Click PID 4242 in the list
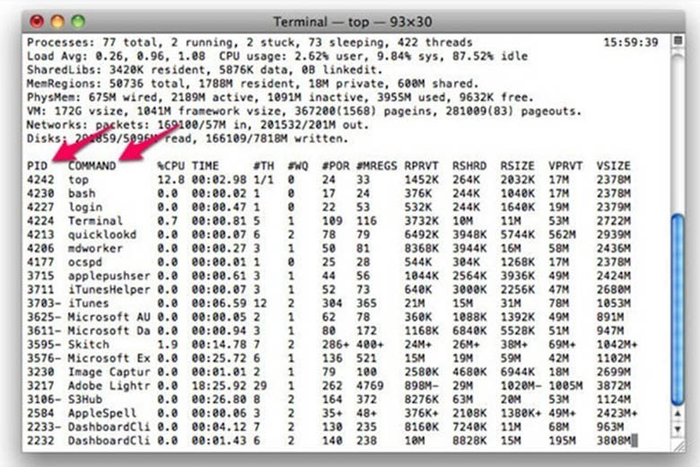 pyautogui.click(x=41, y=179)
